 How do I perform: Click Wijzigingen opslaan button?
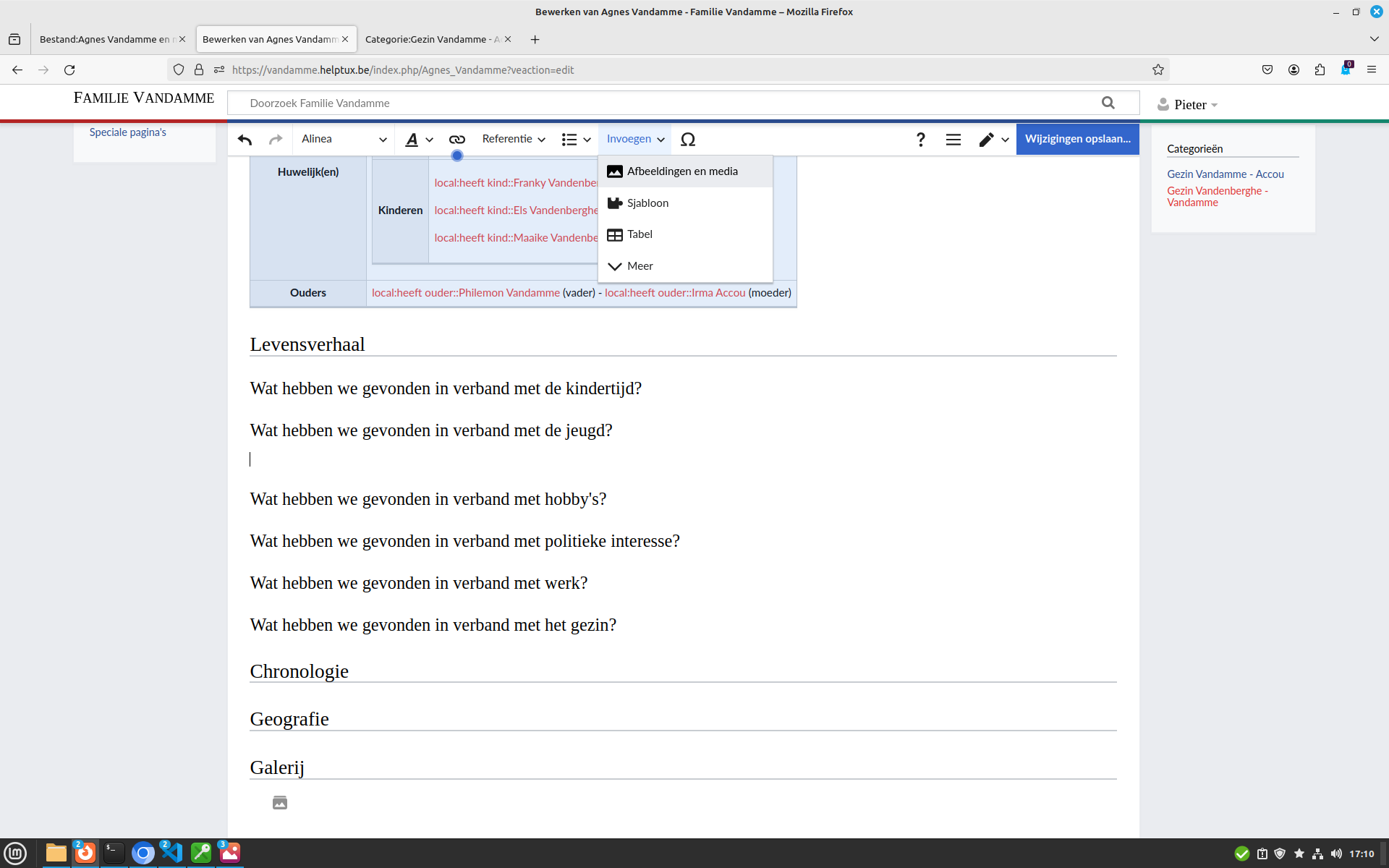[1077, 139]
